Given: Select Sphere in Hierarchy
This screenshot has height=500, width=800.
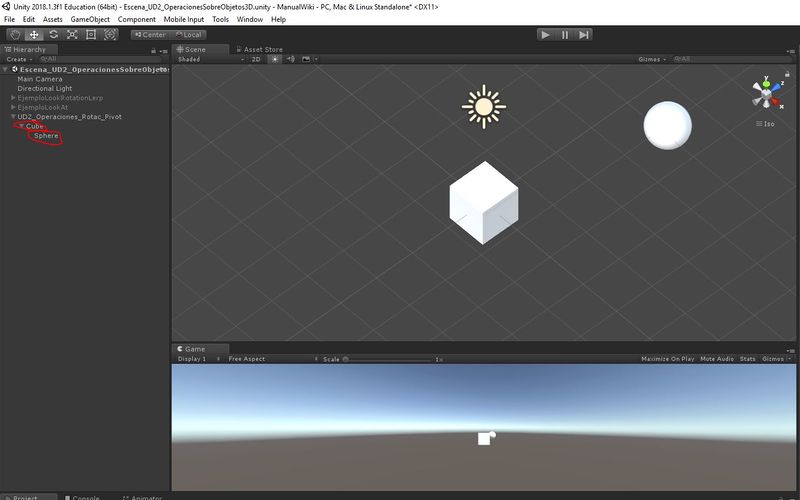Looking at the screenshot, I should pos(46,136).
